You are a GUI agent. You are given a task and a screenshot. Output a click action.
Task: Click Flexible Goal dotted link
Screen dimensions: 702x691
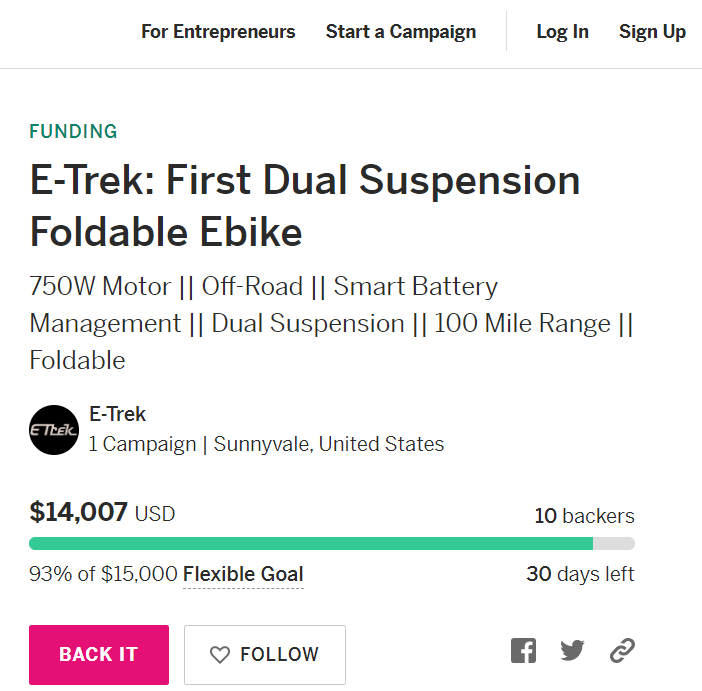[x=243, y=575]
